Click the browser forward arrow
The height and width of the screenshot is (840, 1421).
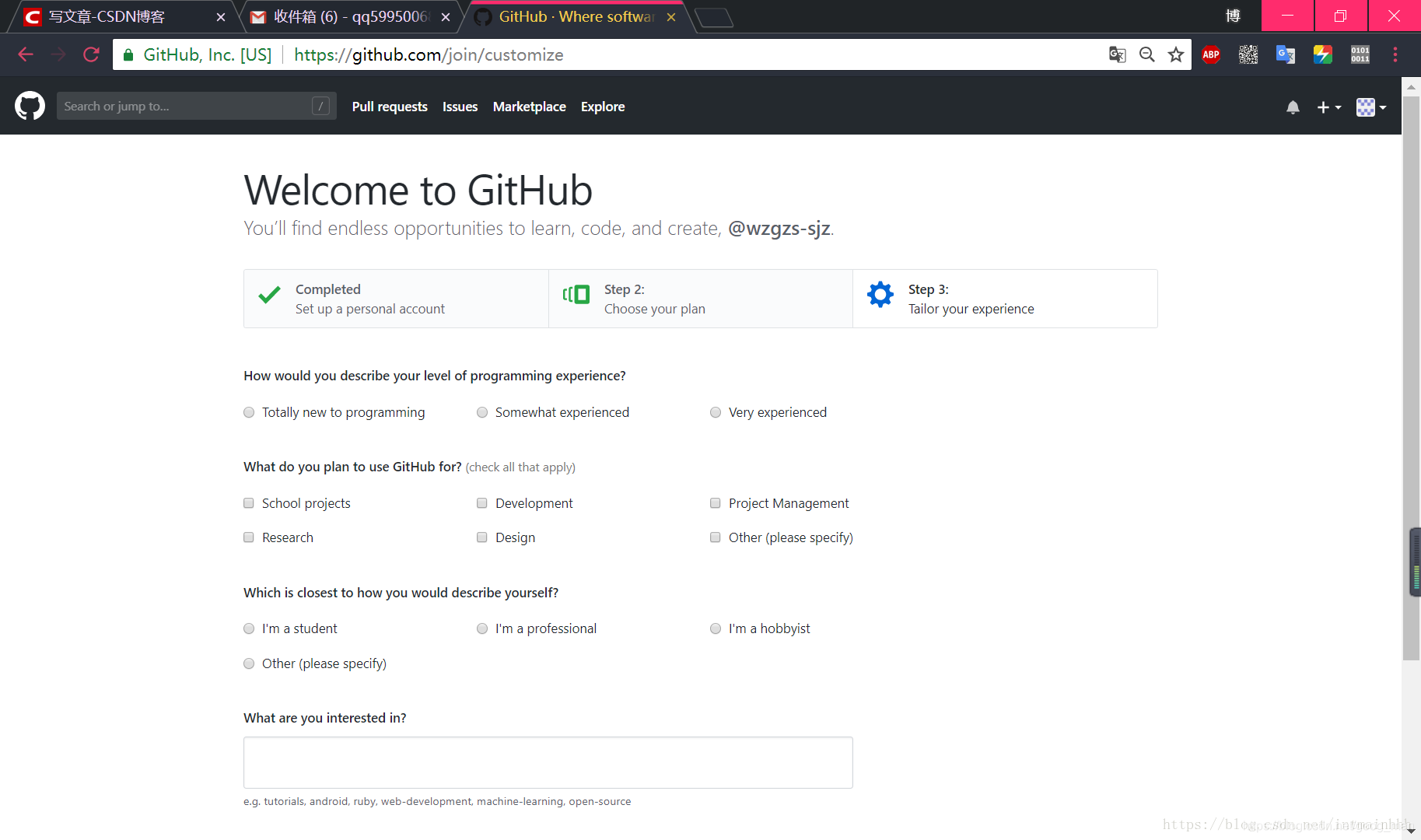(x=58, y=54)
